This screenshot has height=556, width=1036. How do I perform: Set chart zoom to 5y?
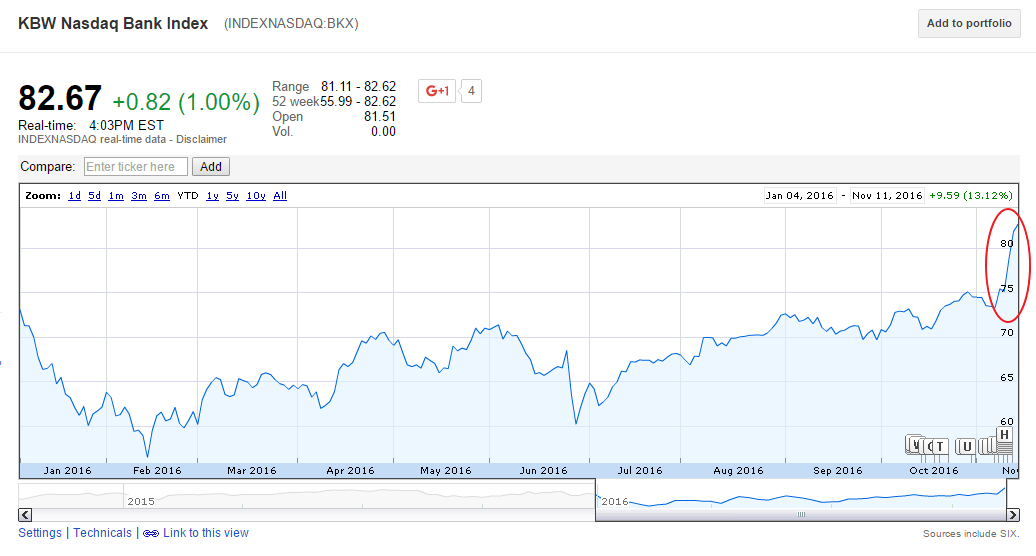pyautogui.click(x=233, y=195)
